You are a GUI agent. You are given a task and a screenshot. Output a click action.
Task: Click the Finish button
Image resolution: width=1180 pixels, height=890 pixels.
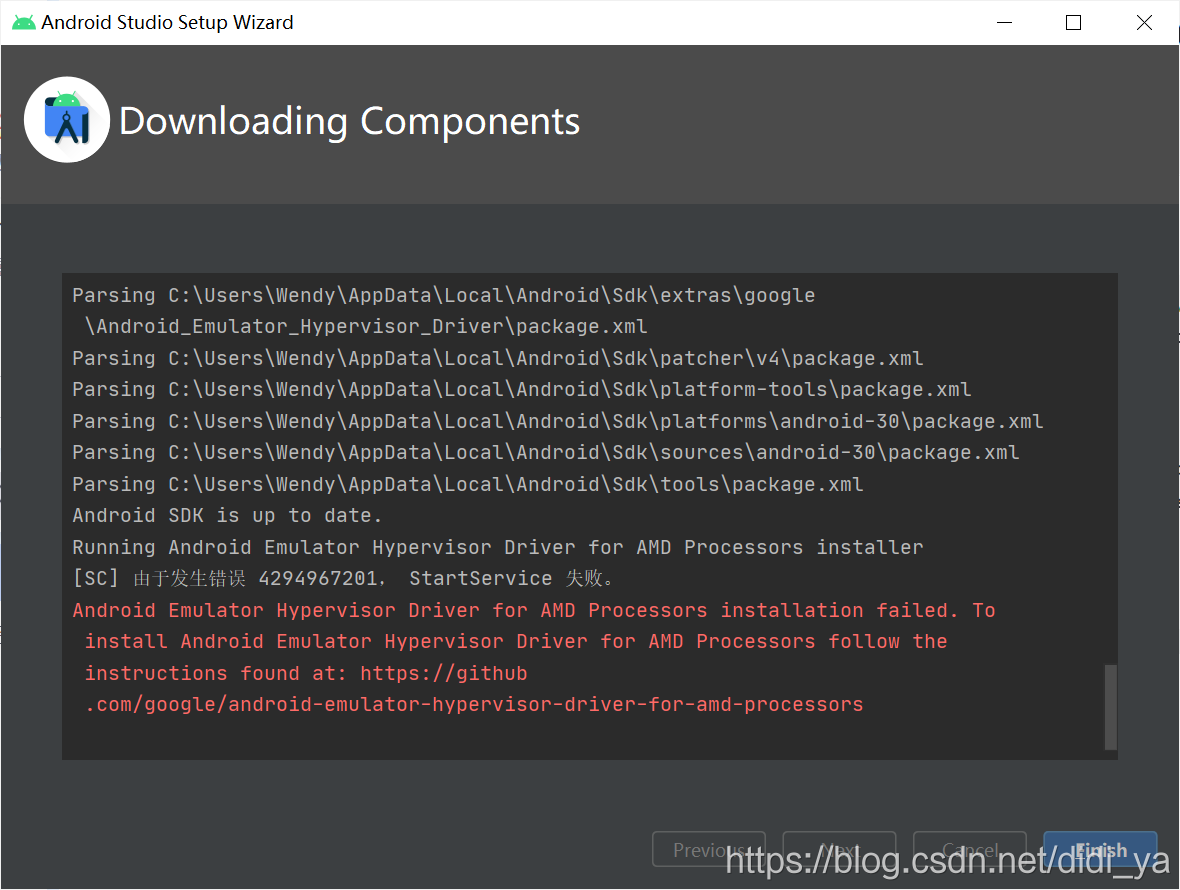tap(1099, 849)
